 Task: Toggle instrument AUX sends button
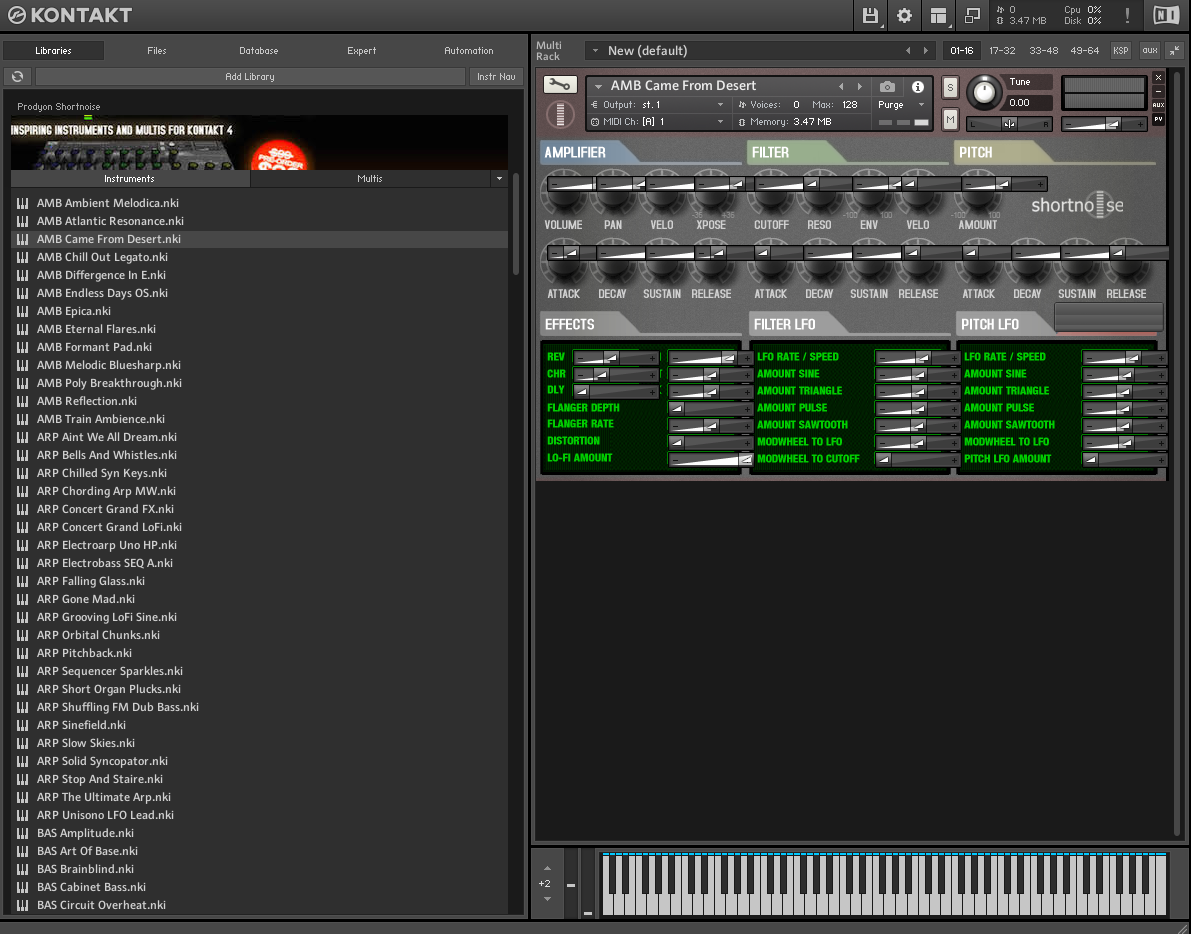pyautogui.click(x=1158, y=105)
